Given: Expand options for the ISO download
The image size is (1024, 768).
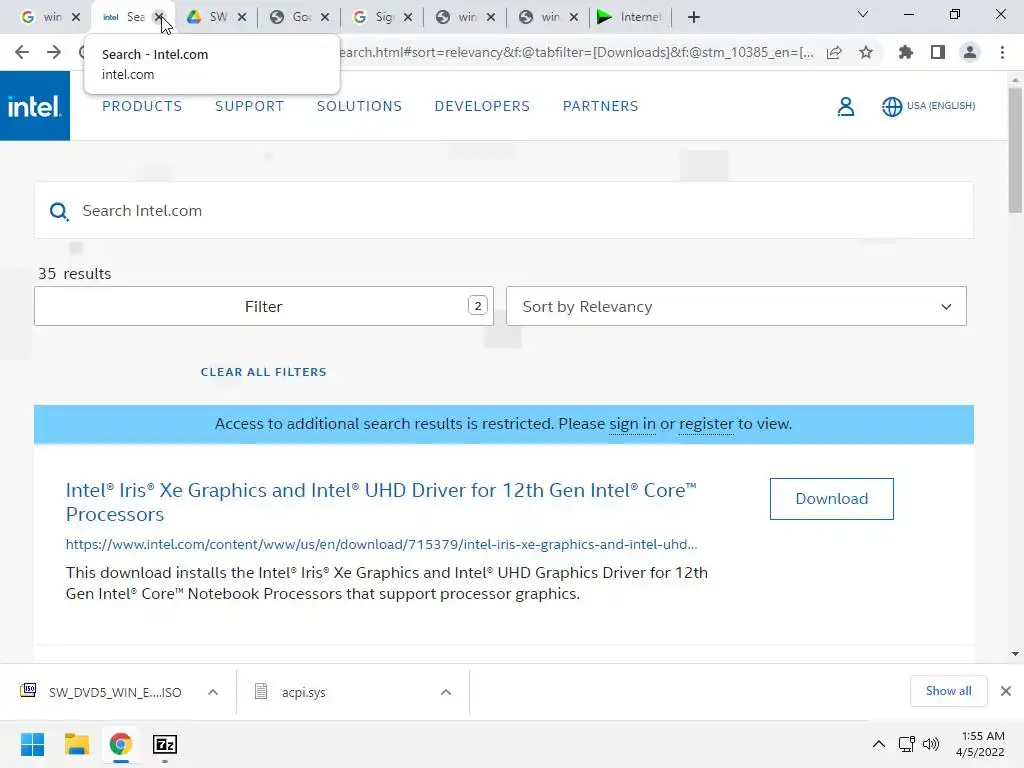Looking at the screenshot, I should point(213,692).
